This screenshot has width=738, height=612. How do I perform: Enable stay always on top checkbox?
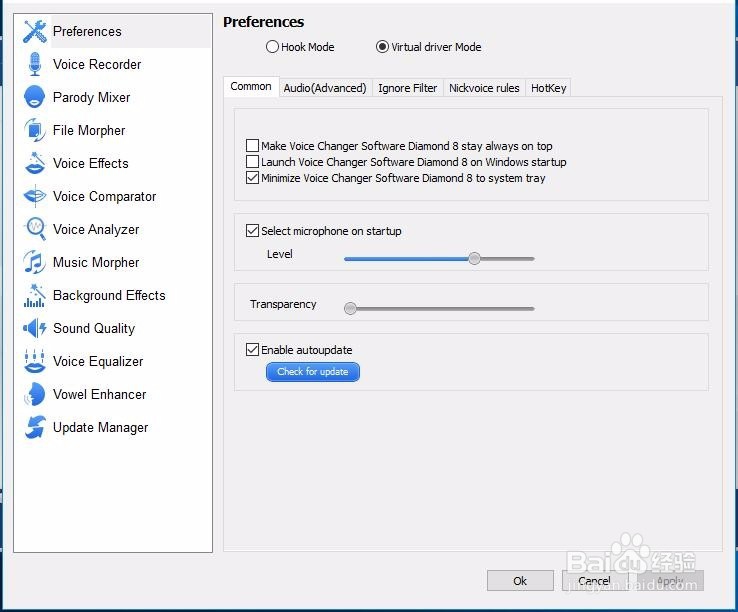coord(252,145)
